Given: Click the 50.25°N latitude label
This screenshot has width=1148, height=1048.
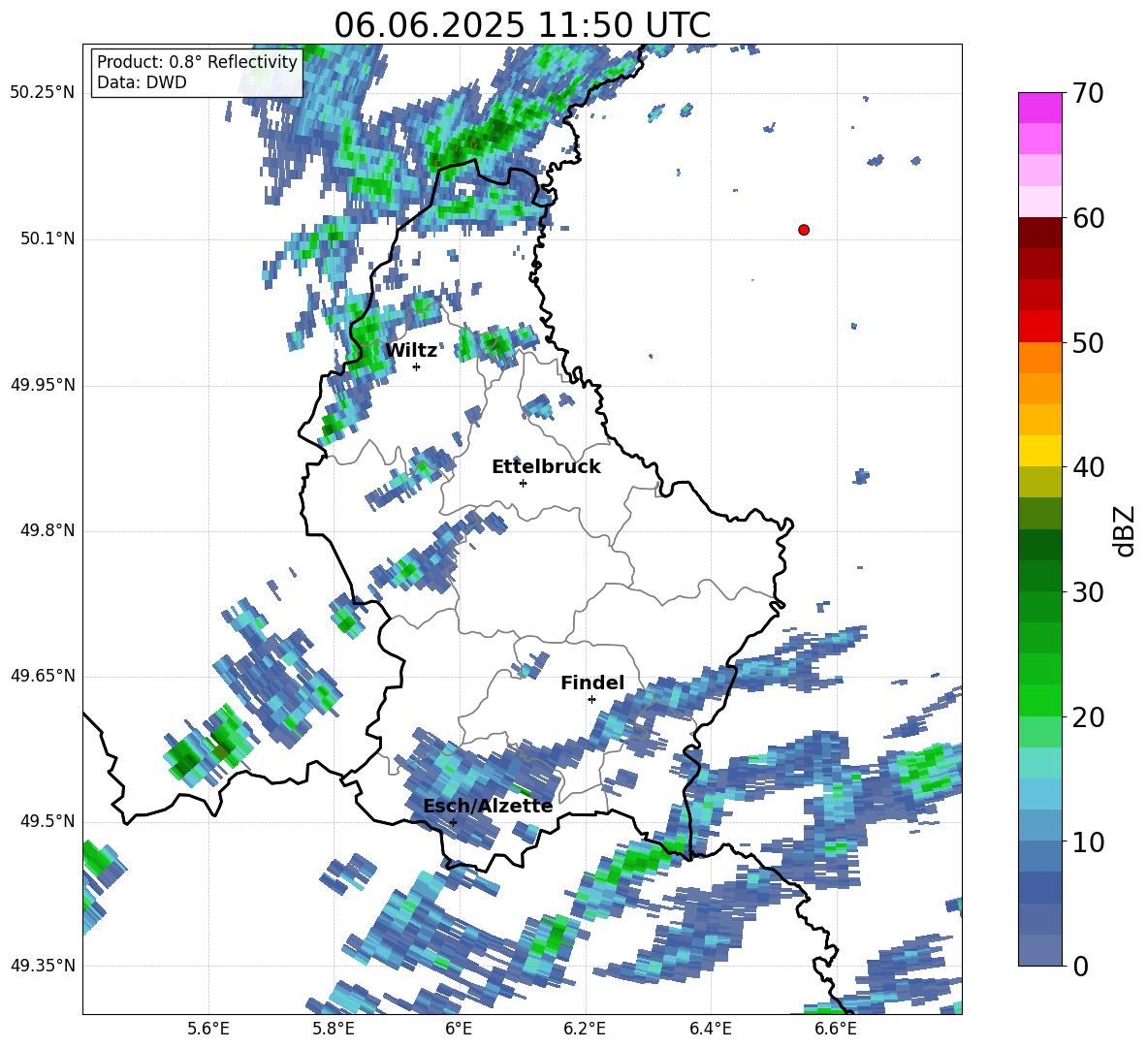Looking at the screenshot, I should [43, 93].
